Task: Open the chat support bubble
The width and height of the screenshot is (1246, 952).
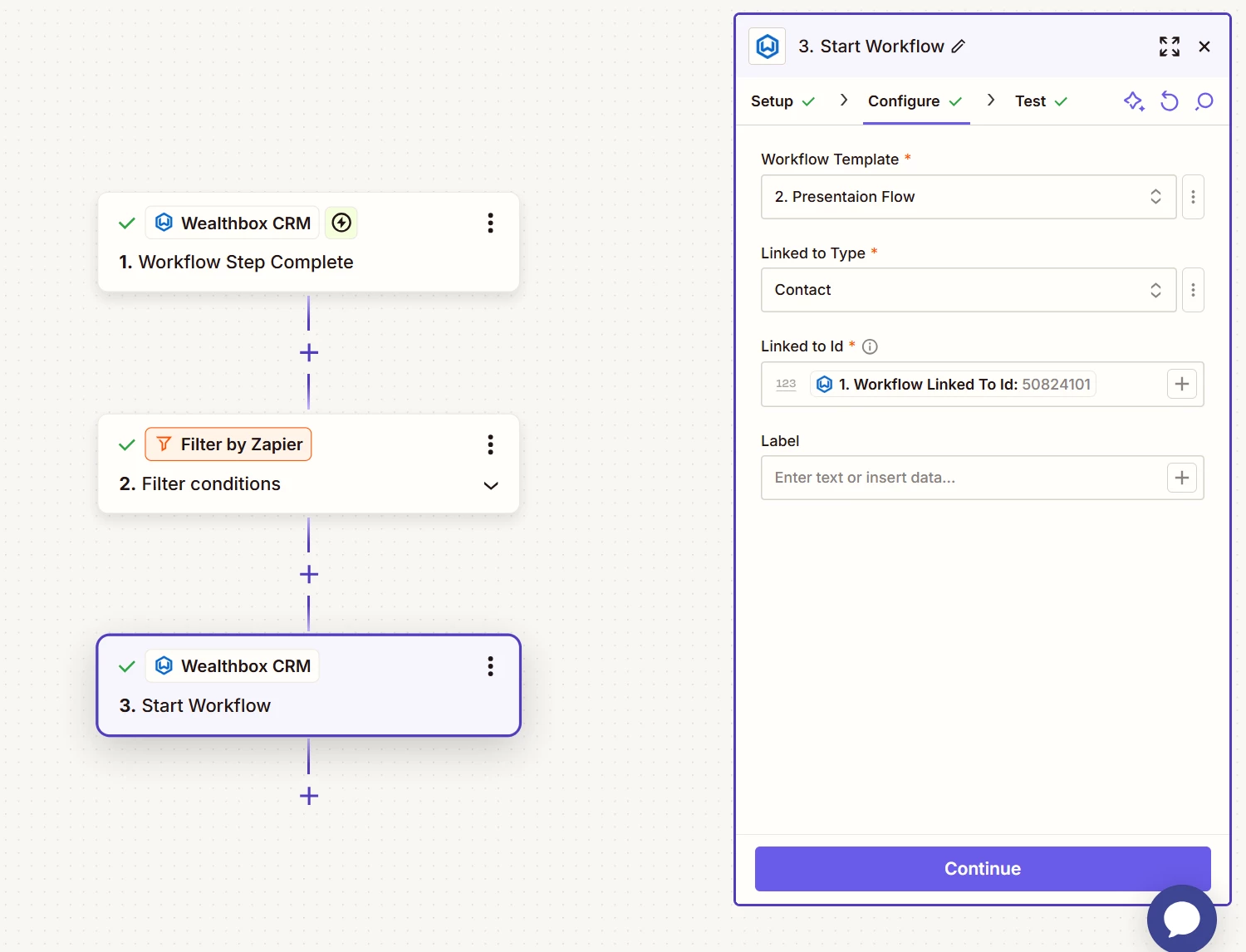Action: coord(1182,919)
